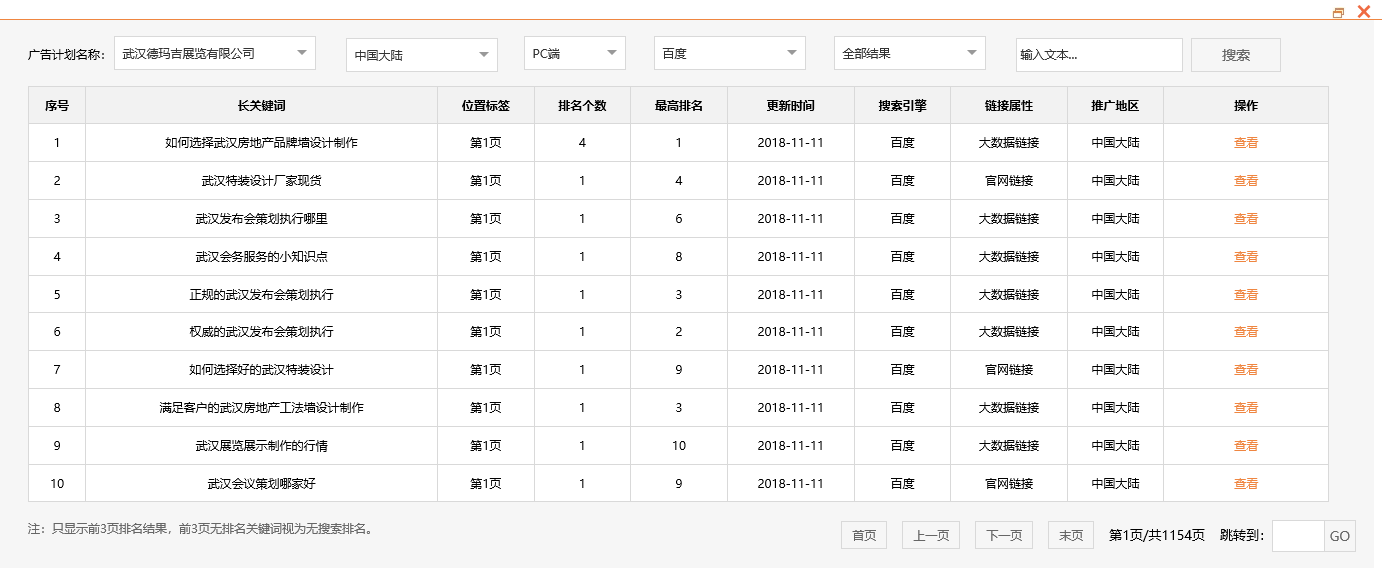The height and width of the screenshot is (568, 1382).
Task: Click the 链接属性 column header
Action: pos(1009,105)
